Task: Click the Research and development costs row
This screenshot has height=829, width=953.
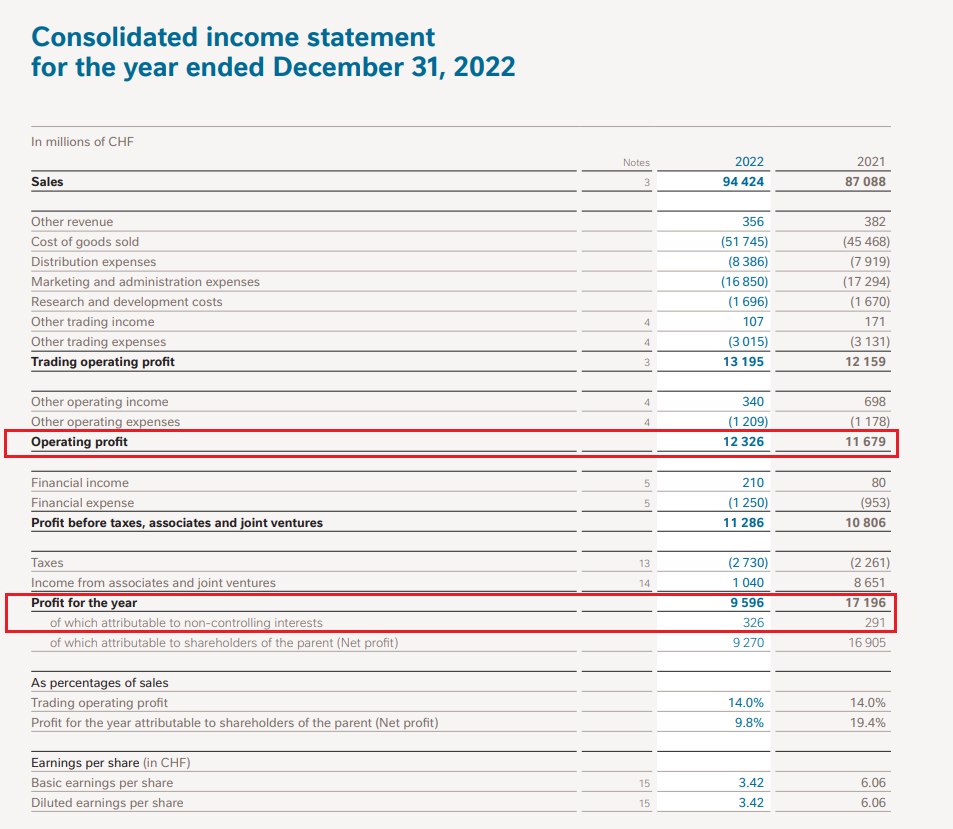Action: click(127, 302)
